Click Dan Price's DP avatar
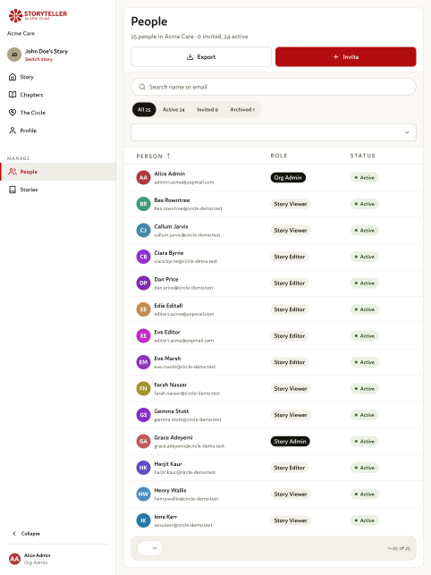Image resolution: width=431 pixels, height=575 pixels. (x=143, y=283)
